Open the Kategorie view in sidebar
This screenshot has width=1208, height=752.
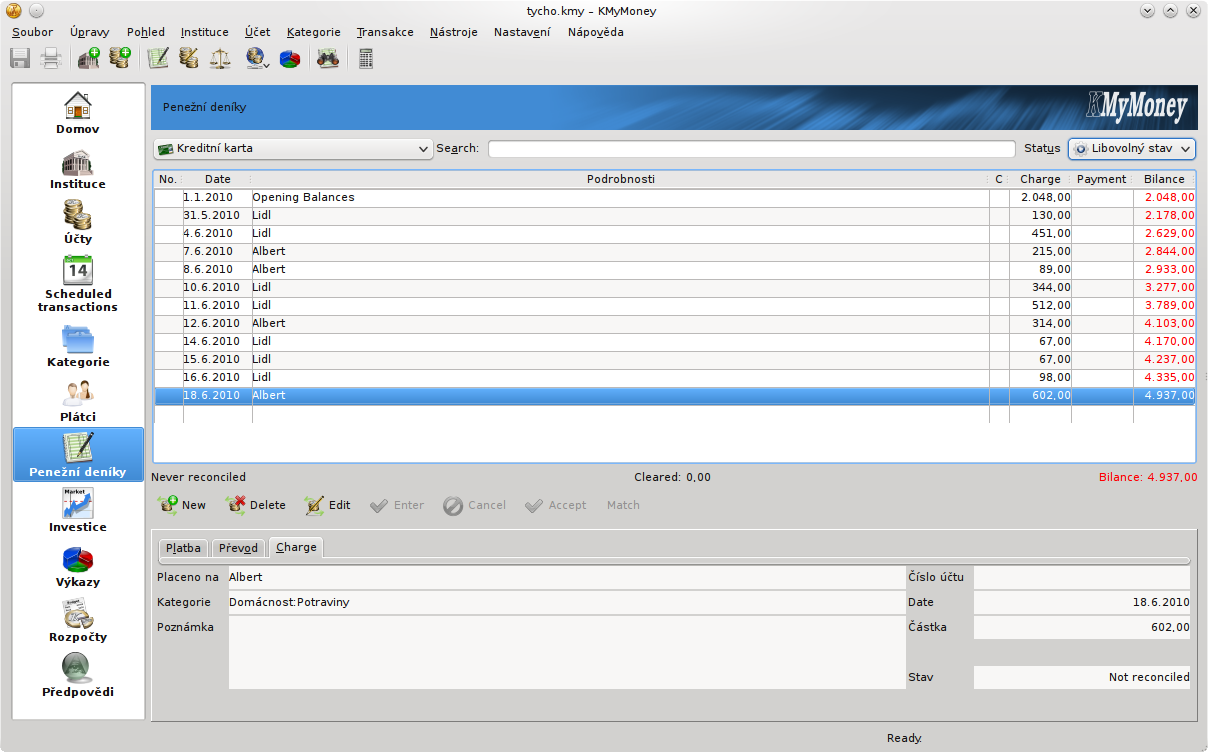[x=78, y=345]
